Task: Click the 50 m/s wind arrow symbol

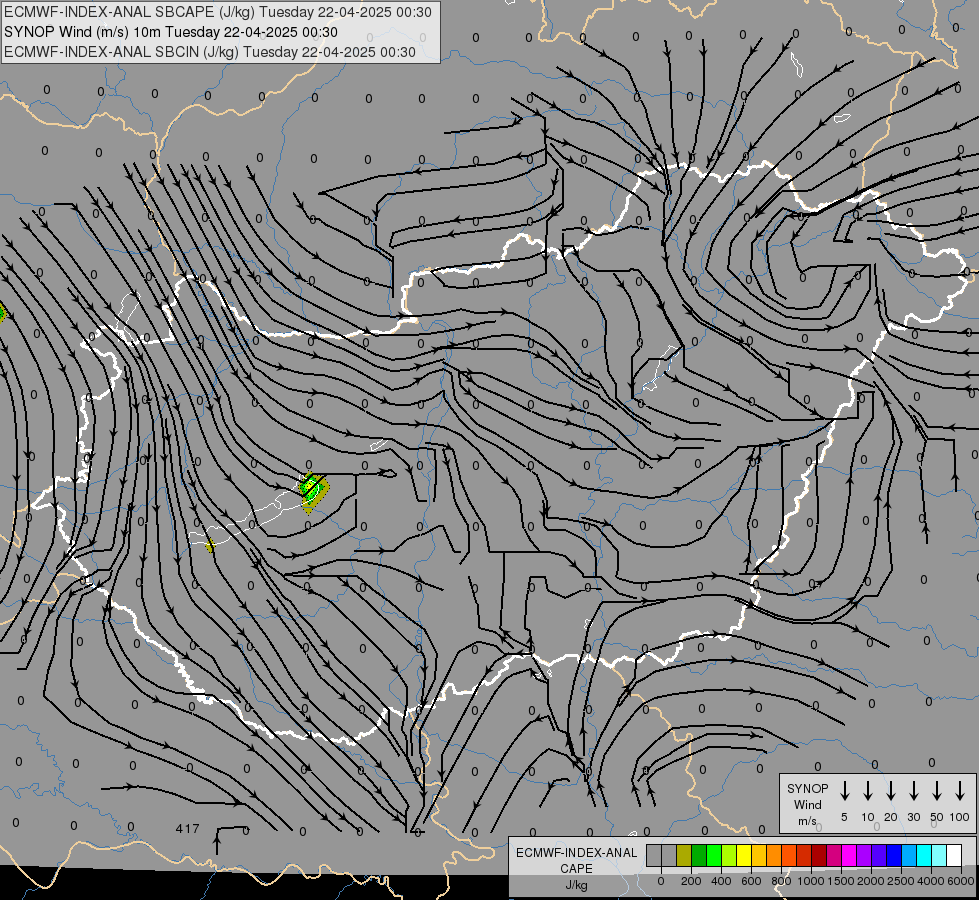Action: coord(937,791)
